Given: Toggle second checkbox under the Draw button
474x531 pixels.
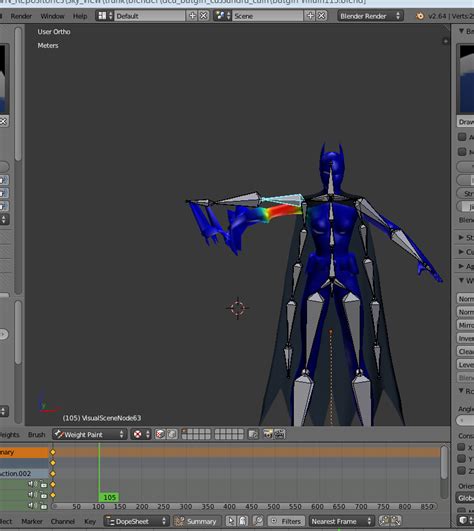Looking at the screenshot, I should [462, 151].
